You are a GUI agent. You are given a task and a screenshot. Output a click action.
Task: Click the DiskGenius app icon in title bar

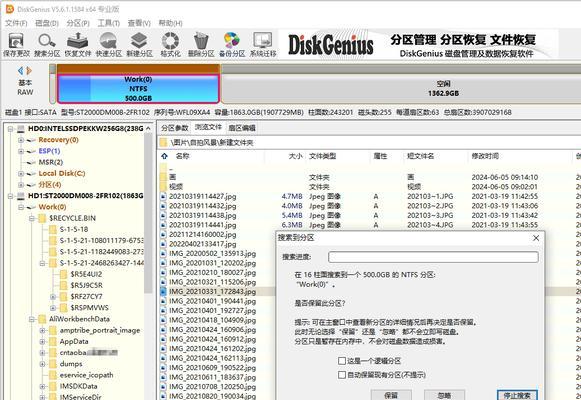pyautogui.click(x=9, y=9)
